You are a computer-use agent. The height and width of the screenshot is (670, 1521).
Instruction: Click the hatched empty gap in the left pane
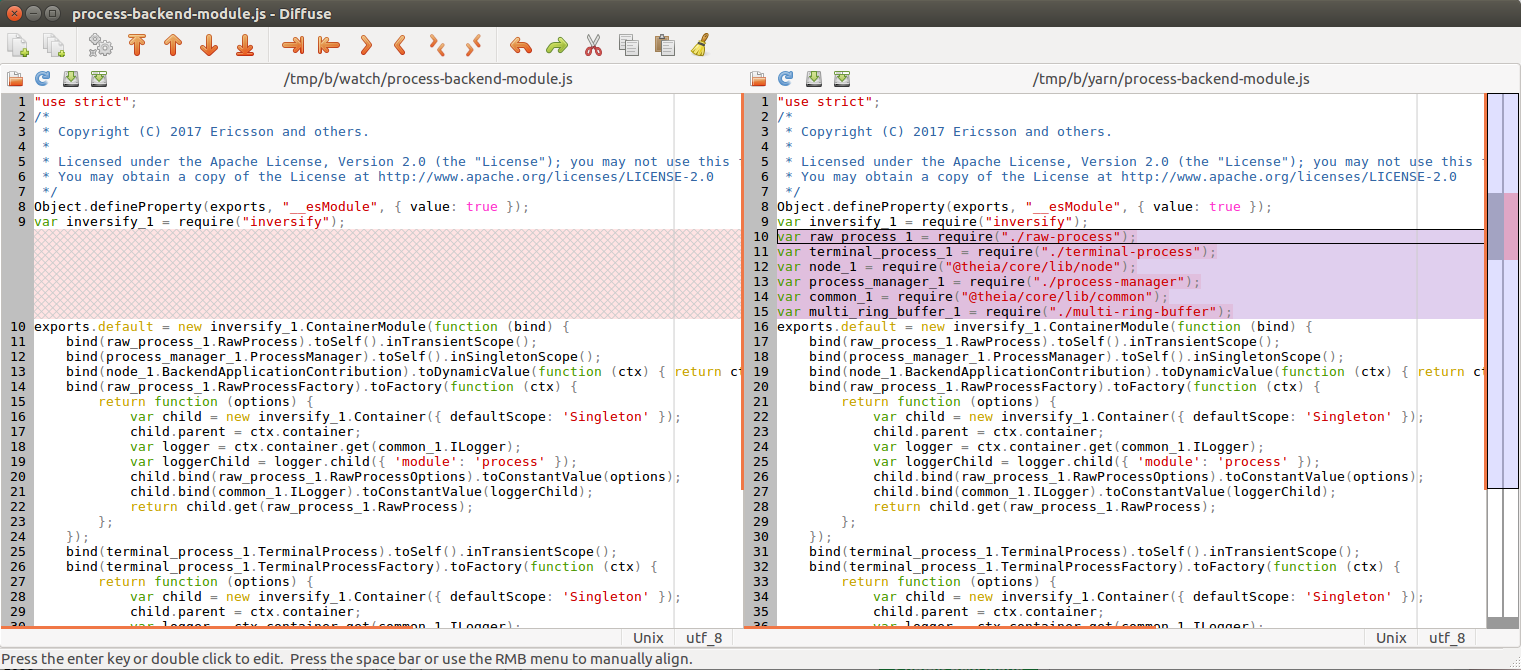pos(387,274)
